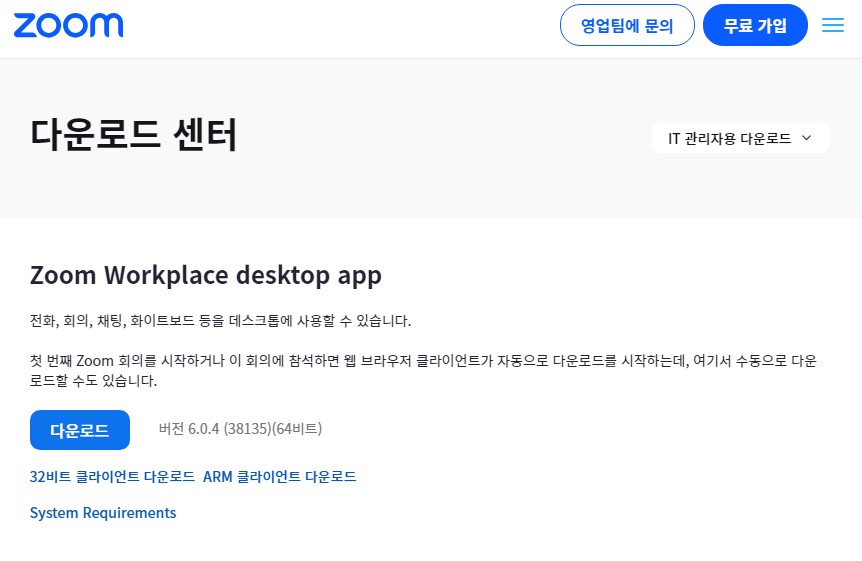Screen dimensions: 862x561
Task: Click the 무료 가입 button
Action: pos(755,25)
